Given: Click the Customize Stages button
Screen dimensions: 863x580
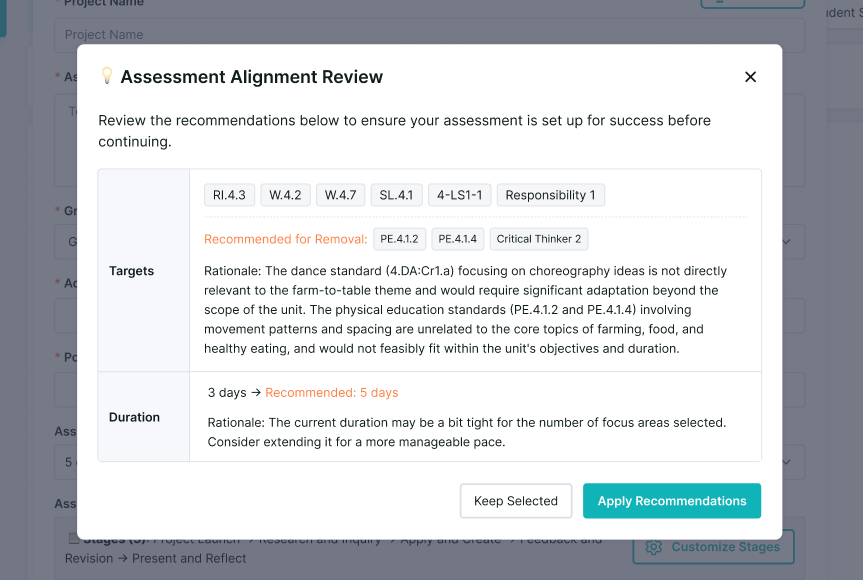Looking at the screenshot, I should 713,547.
